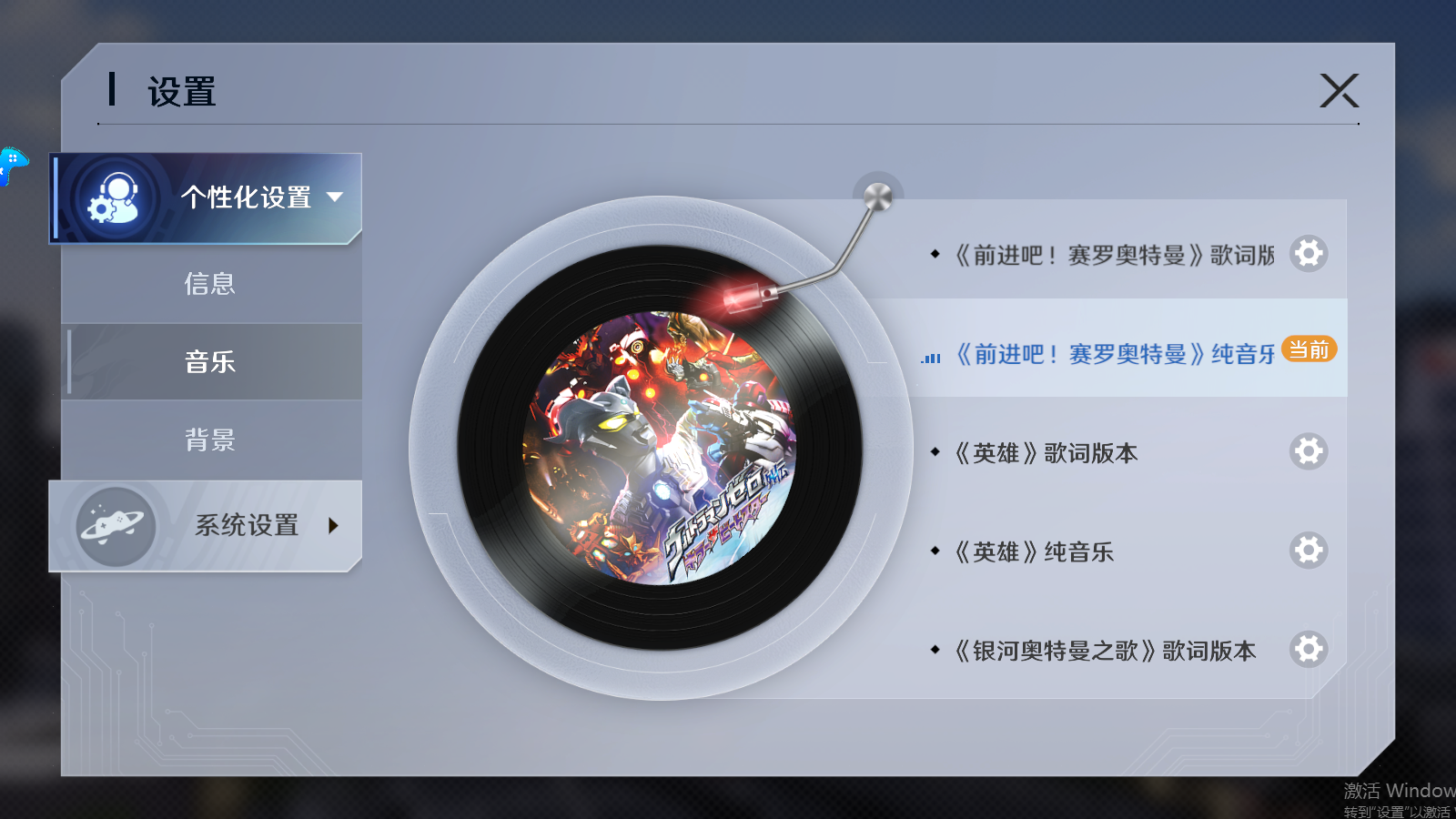
Task: Switch to the 背景 tab
Action: [x=211, y=440]
